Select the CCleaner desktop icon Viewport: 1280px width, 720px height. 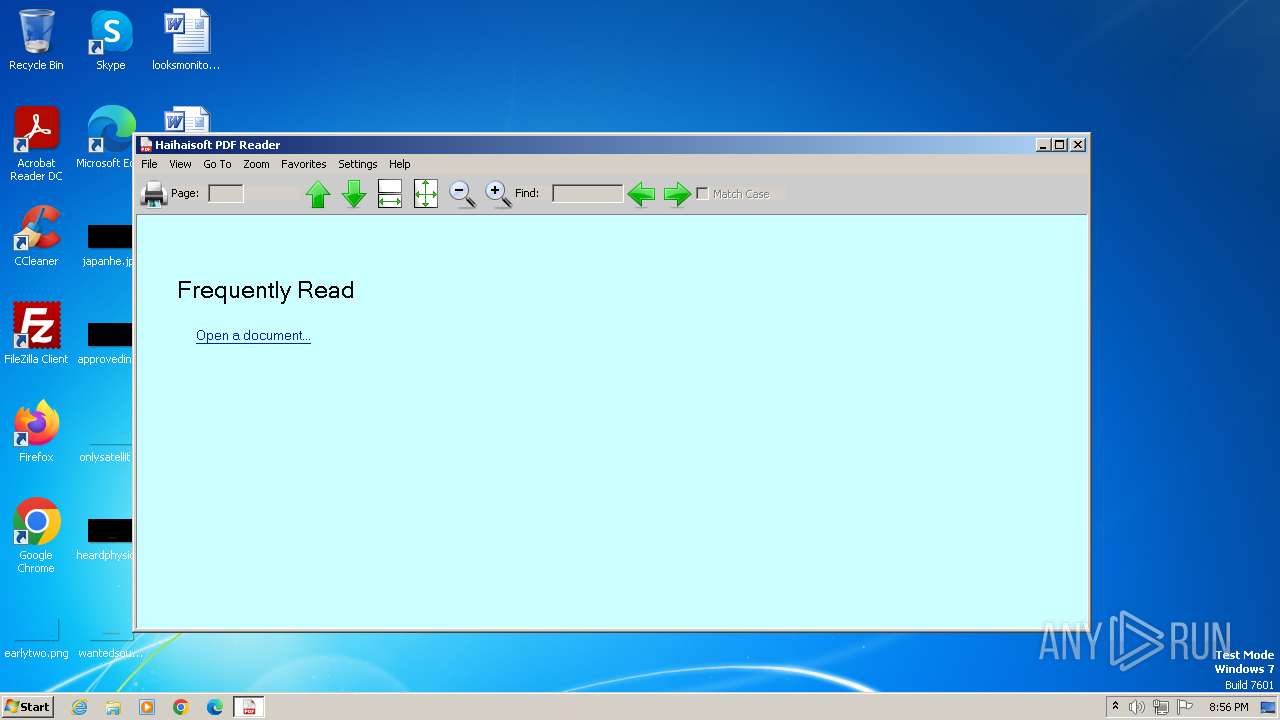pyautogui.click(x=36, y=236)
